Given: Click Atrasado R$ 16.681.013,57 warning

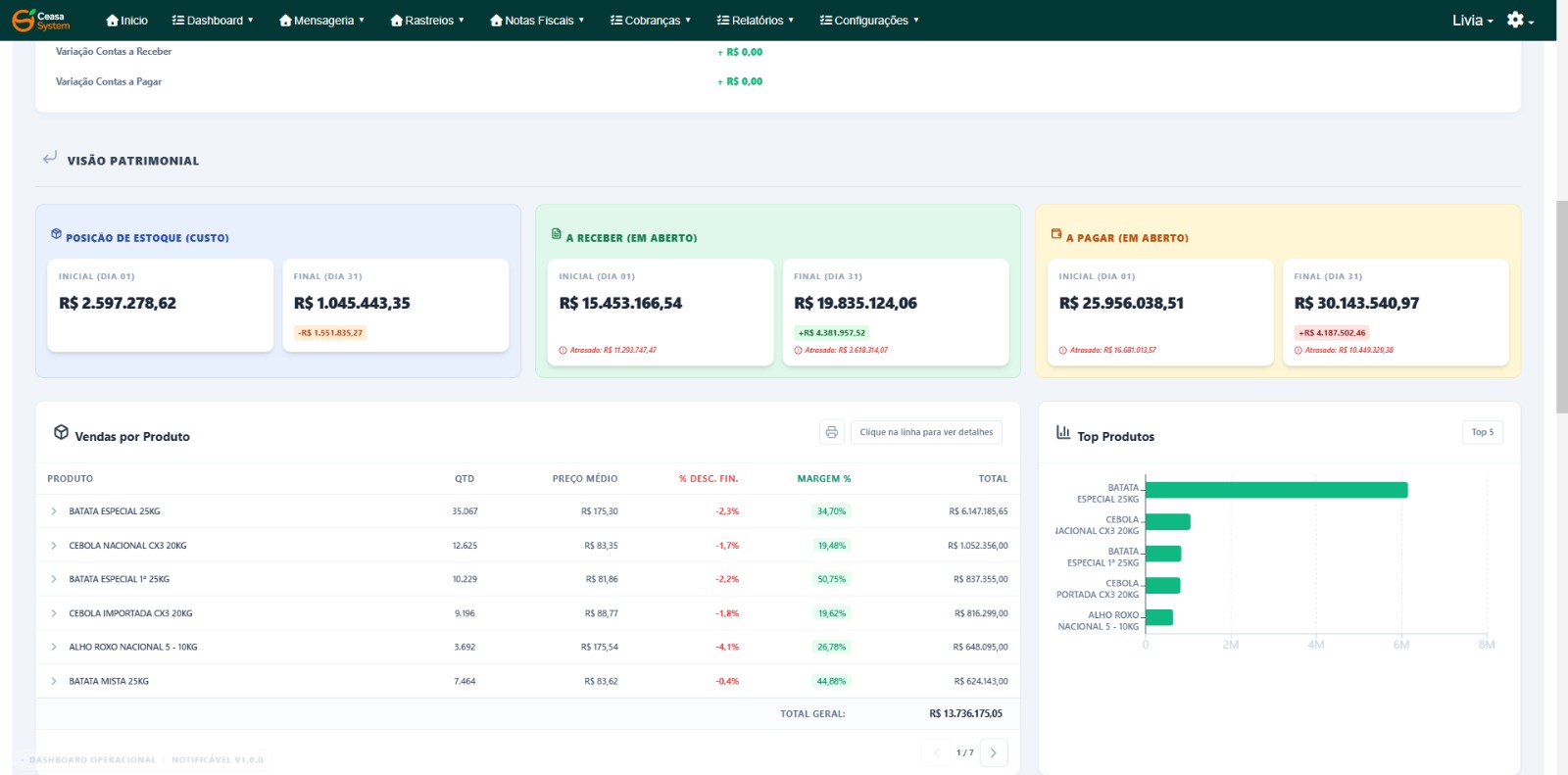Looking at the screenshot, I should coord(1107,350).
